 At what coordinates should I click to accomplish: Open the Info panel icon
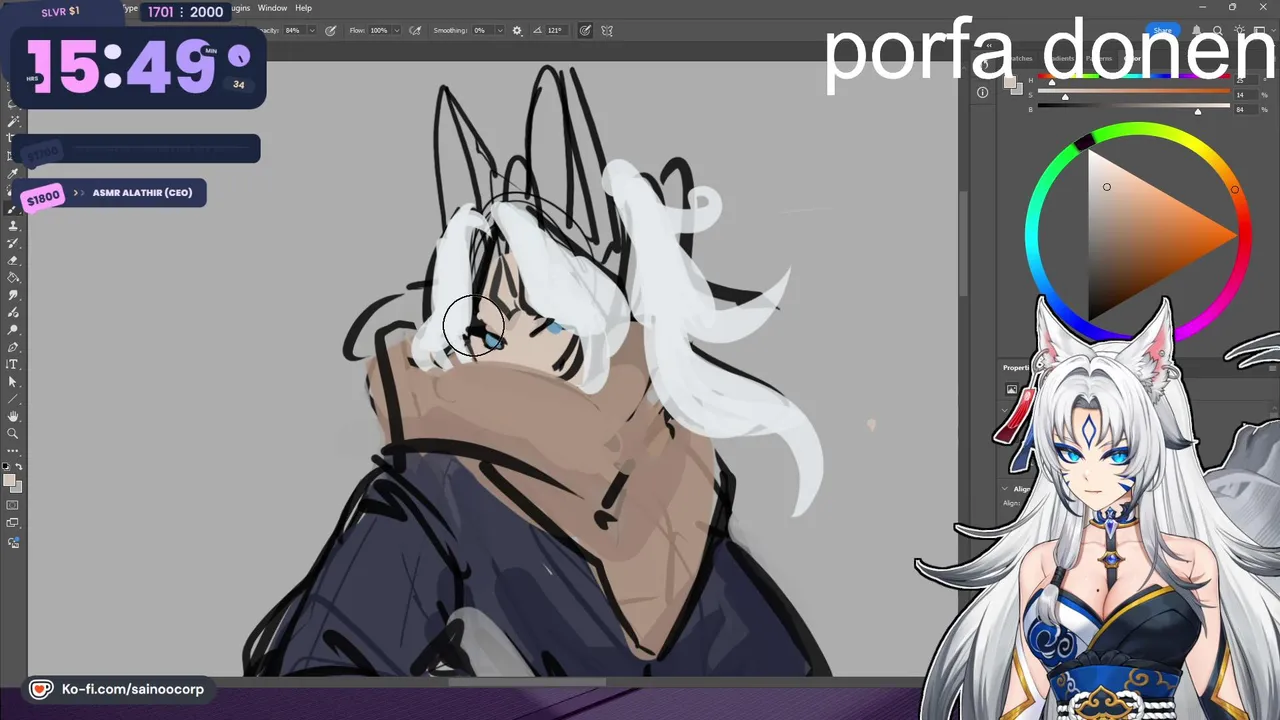[x=983, y=92]
